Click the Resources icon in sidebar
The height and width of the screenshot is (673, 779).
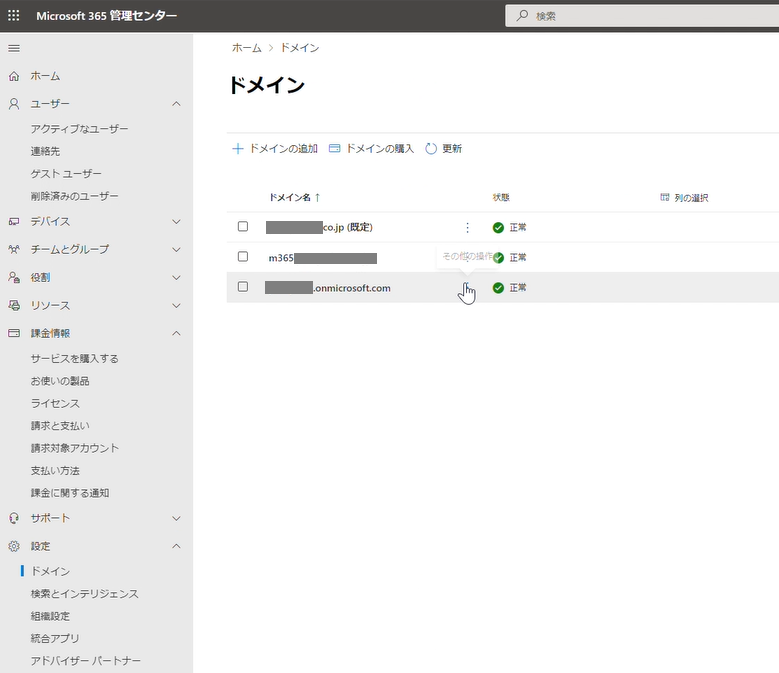coord(14,305)
